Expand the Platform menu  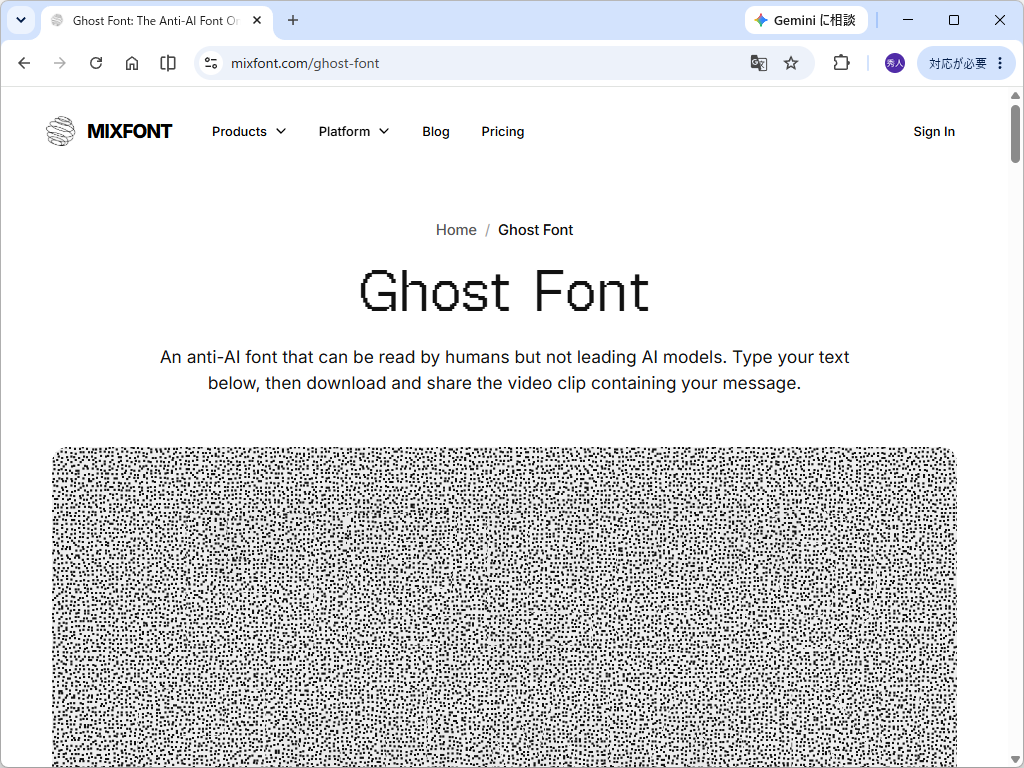pyautogui.click(x=354, y=131)
